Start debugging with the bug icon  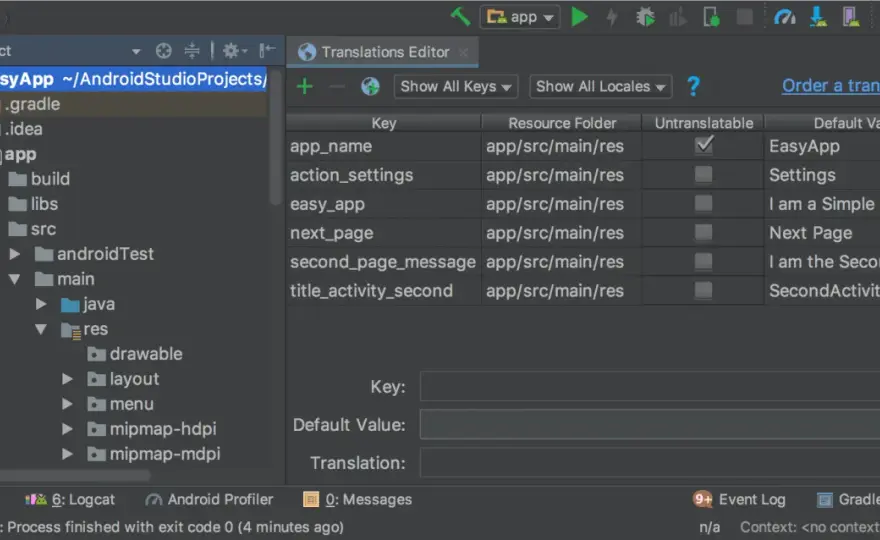[x=645, y=17]
